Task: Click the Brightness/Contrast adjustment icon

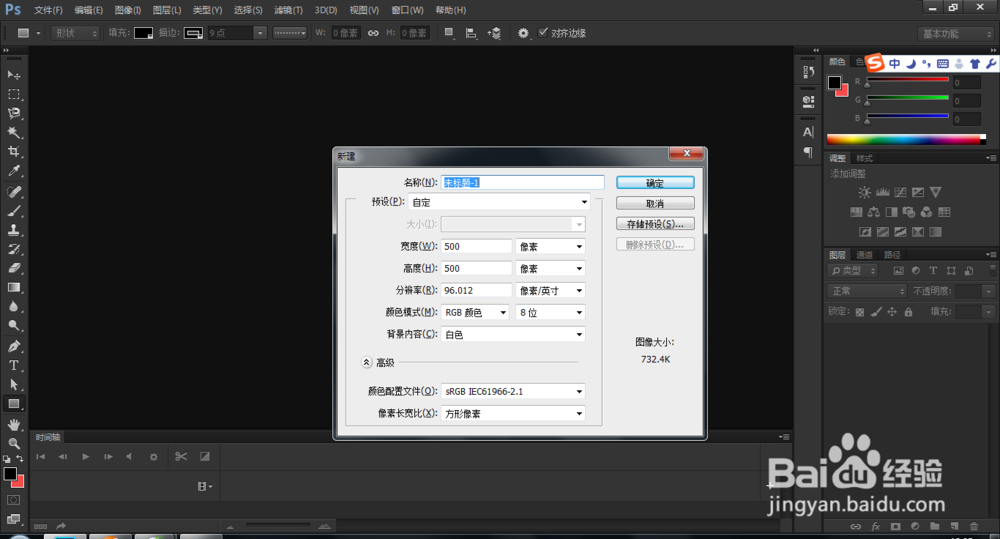Action: click(x=864, y=192)
